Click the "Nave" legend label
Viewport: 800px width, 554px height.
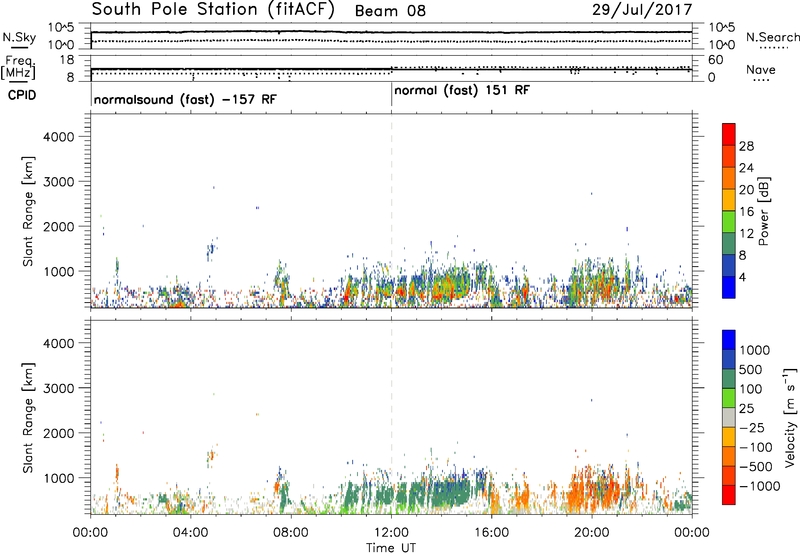[760, 69]
